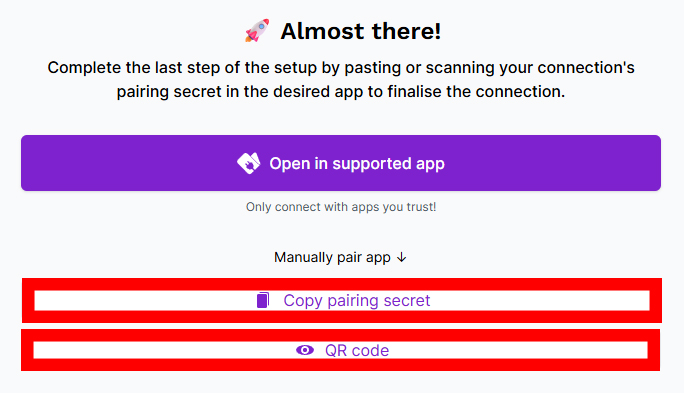684x393 pixels.
Task: Show the QR code
Action: 340,350
